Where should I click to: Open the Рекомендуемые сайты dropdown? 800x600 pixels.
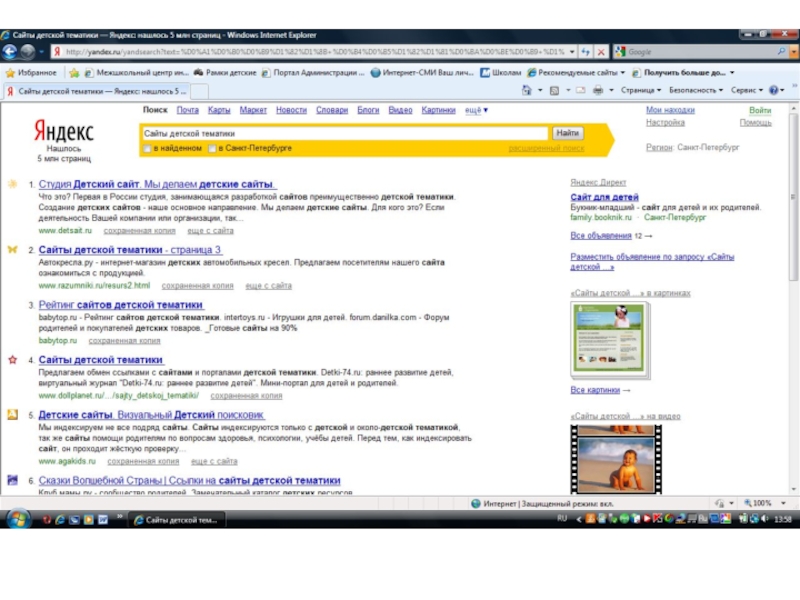[x=622, y=73]
